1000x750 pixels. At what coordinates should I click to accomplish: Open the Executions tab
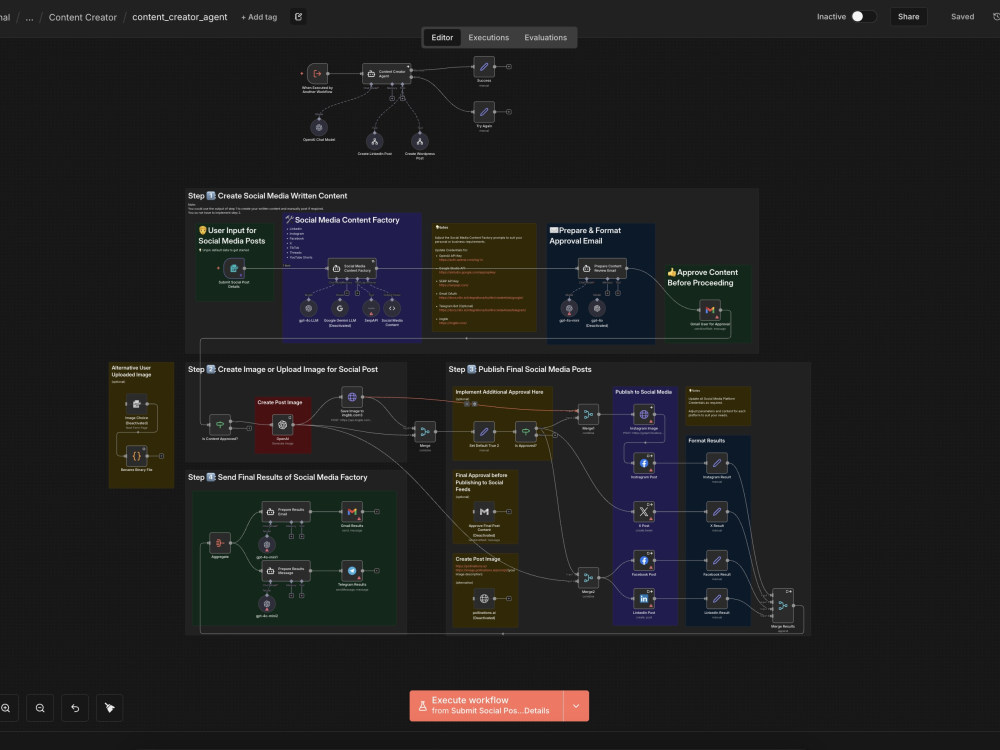(x=489, y=38)
